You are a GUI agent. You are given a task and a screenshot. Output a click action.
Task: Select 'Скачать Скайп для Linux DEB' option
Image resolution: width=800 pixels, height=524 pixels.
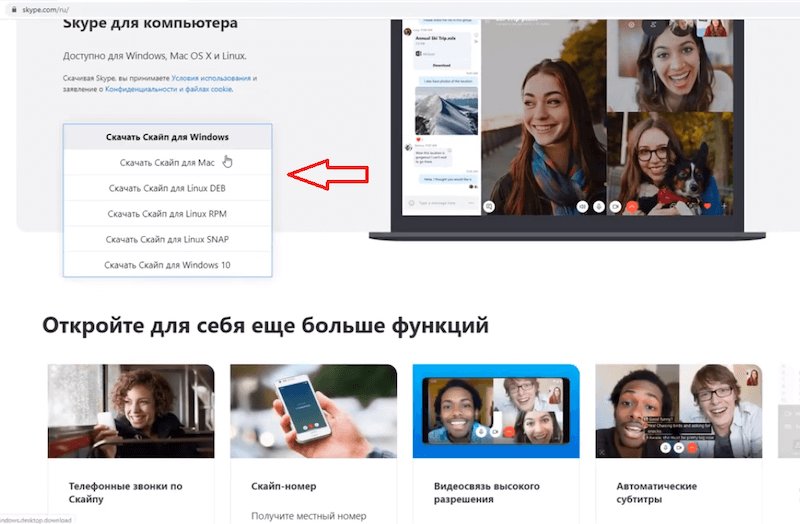click(167, 188)
